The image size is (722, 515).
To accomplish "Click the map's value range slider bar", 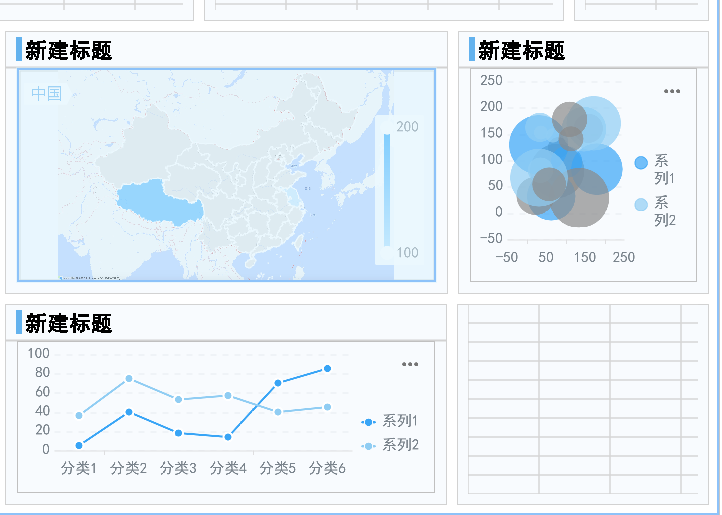I will coord(387,190).
